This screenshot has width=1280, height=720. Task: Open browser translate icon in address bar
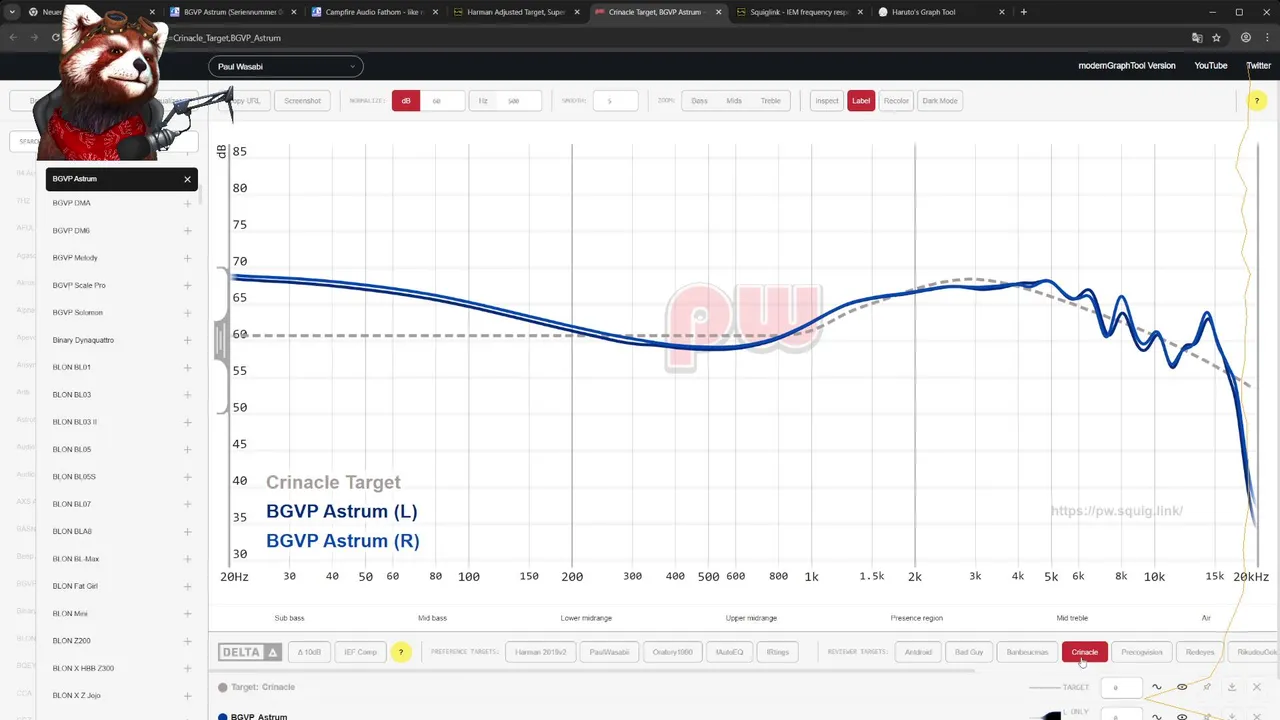1197,38
